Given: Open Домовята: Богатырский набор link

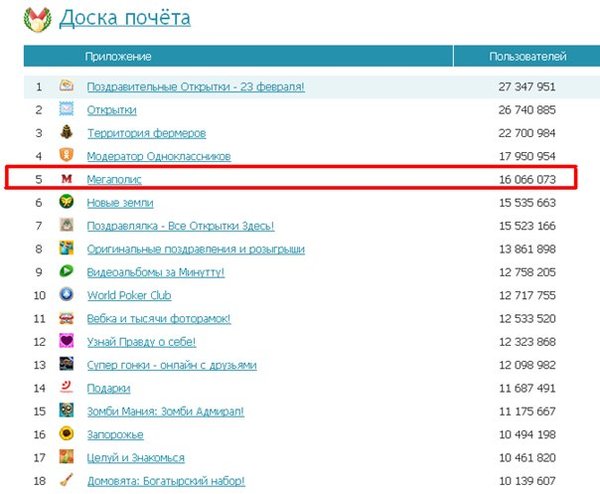Looking at the screenshot, I should (x=165, y=481).
